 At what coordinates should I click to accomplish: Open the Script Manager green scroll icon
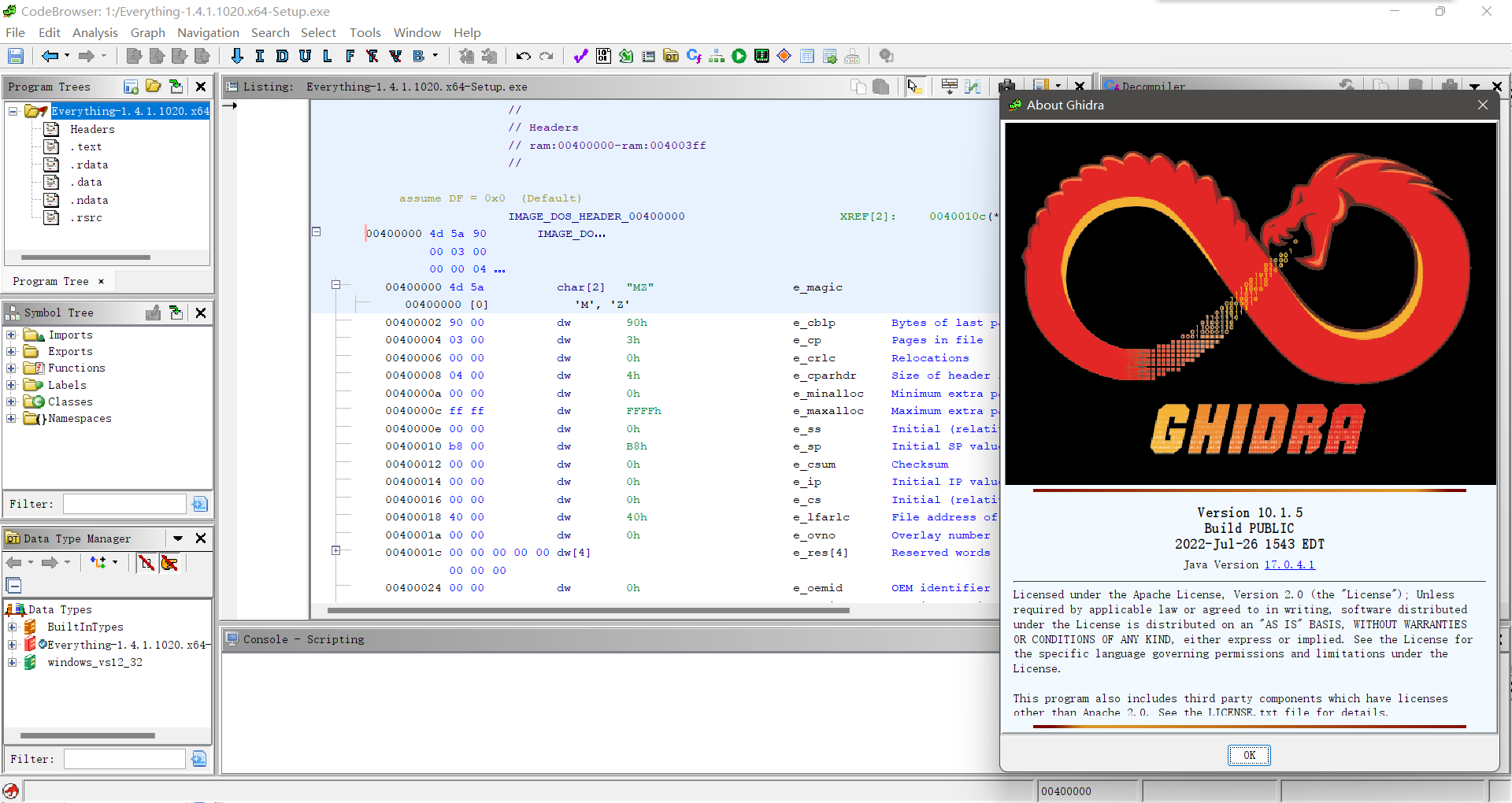(x=627, y=56)
